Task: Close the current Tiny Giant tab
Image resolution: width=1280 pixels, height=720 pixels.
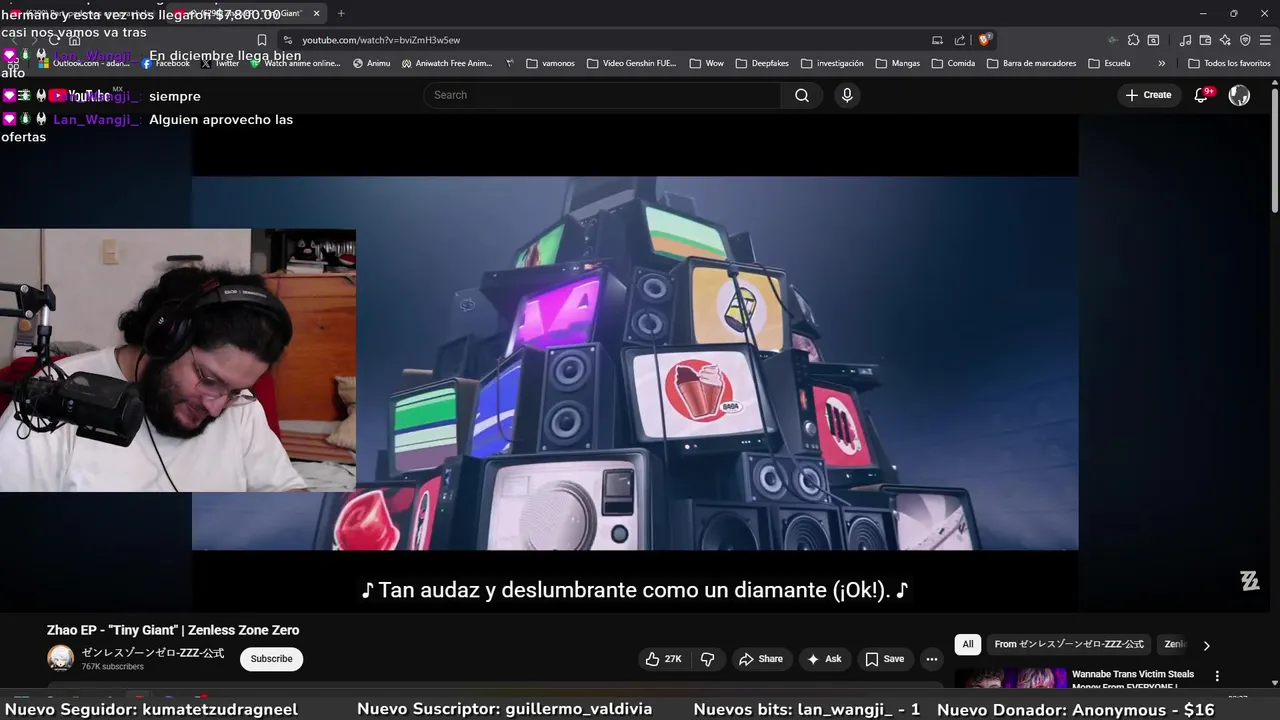Action: [x=317, y=13]
